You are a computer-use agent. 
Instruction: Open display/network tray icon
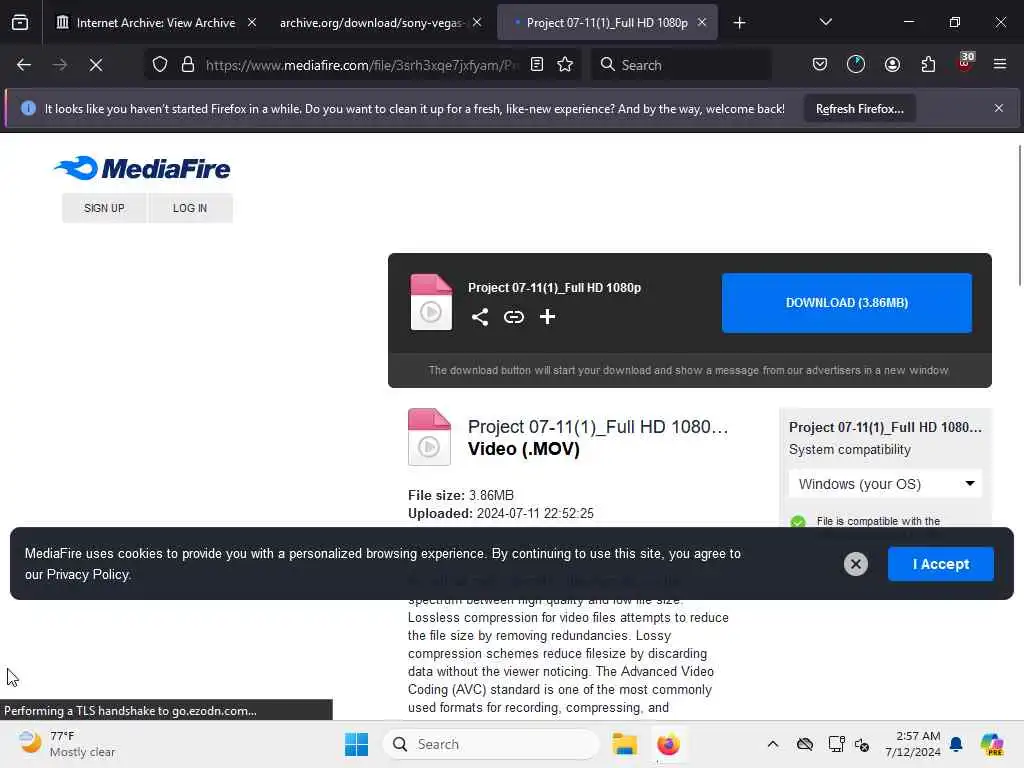click(837, 744)
